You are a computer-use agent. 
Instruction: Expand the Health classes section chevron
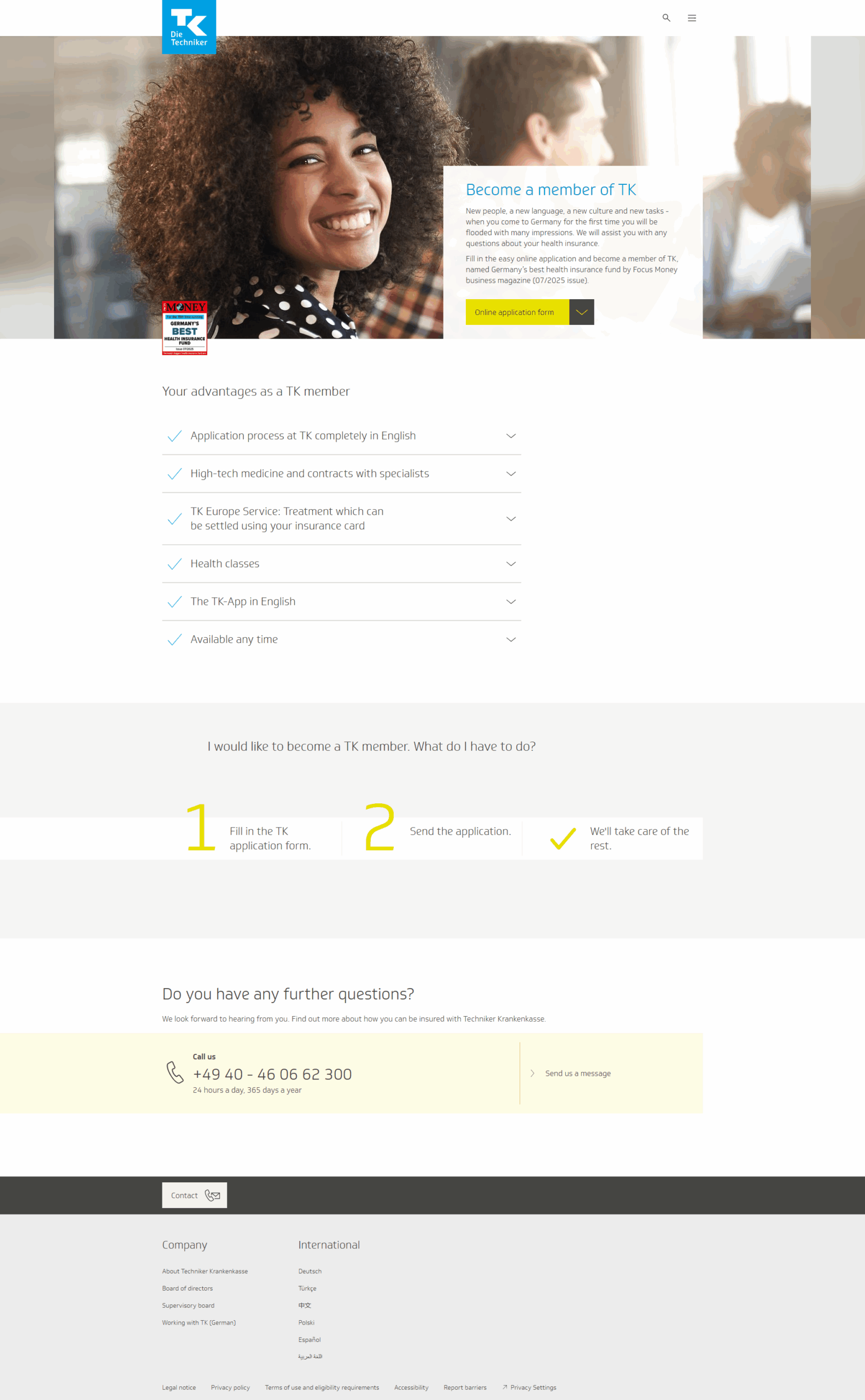[511, 563]
